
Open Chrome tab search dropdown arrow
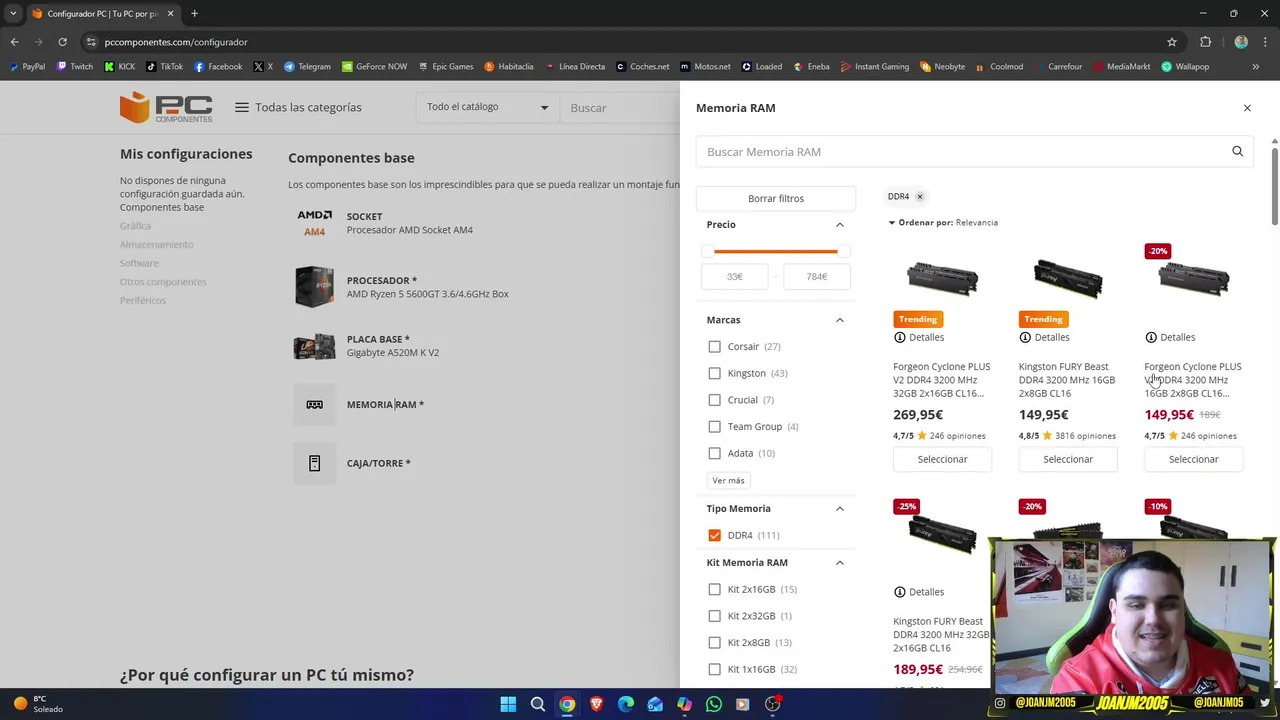point(13,14)
